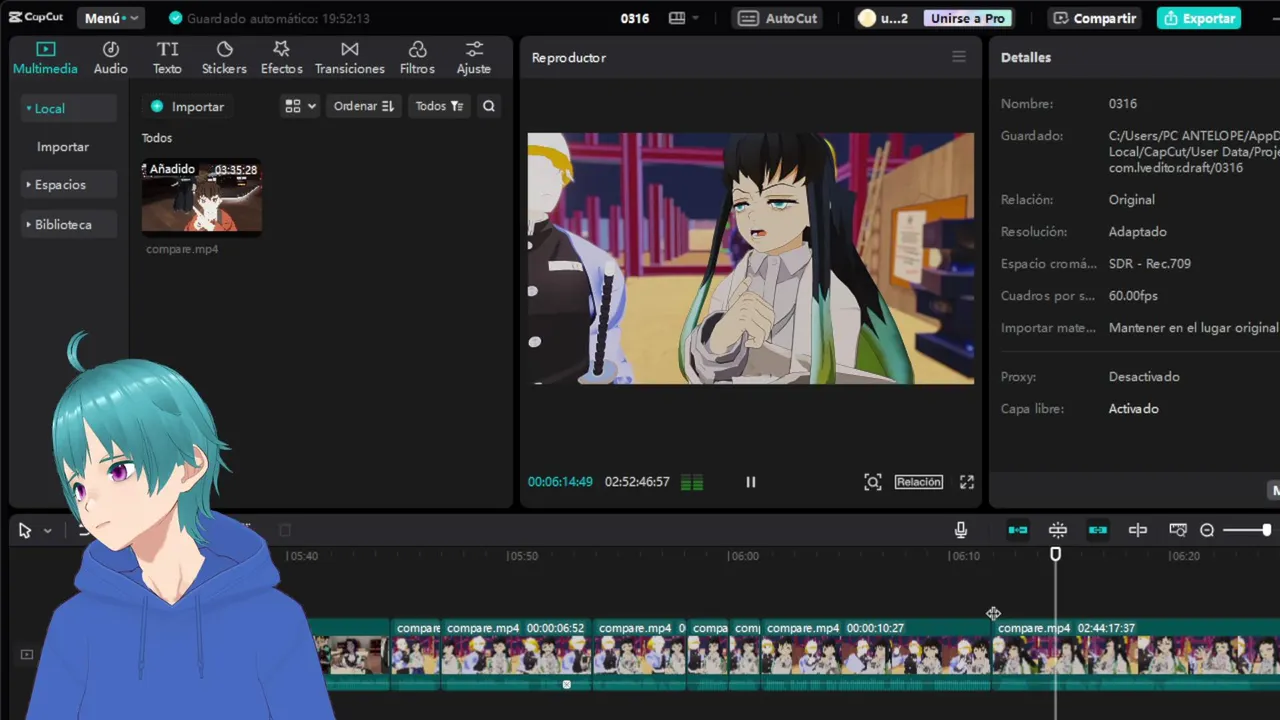Screen dimensions: 1280x720
Task: Adjust the timeline zoom slider
Action: 1246,530
